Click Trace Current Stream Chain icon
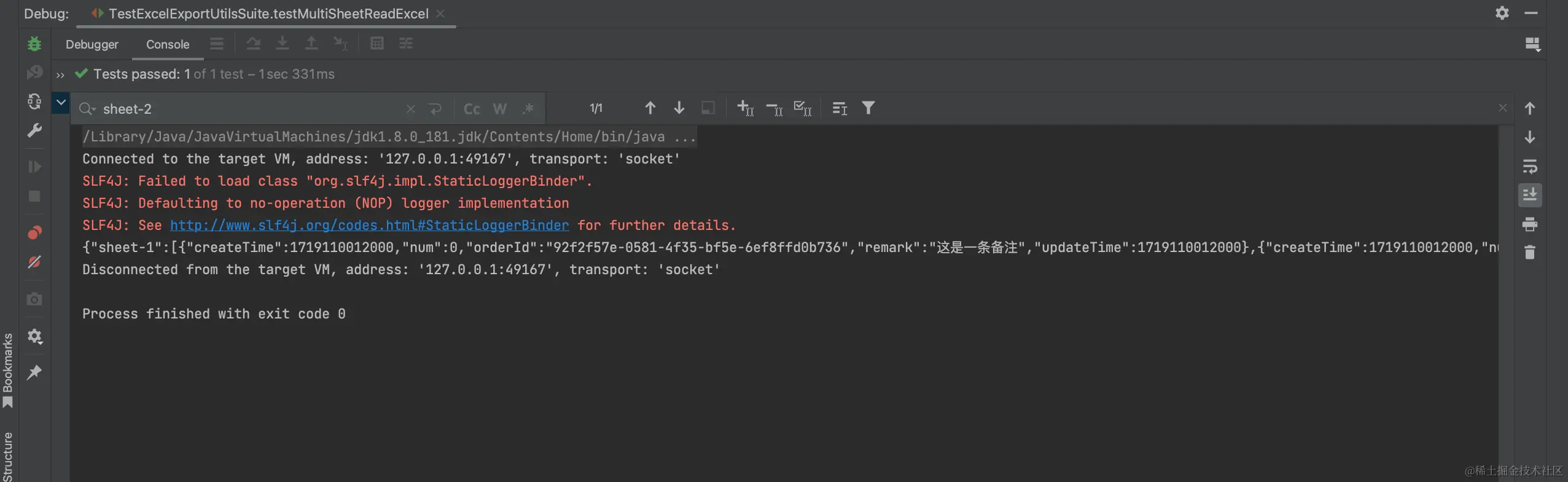 click(x=406, y=44)
